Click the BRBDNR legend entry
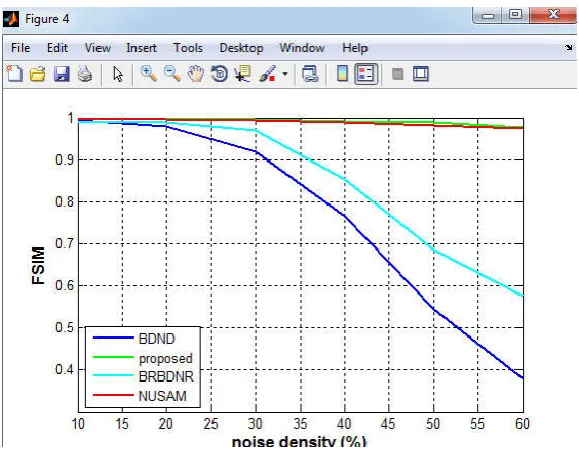 click(166, 377)
